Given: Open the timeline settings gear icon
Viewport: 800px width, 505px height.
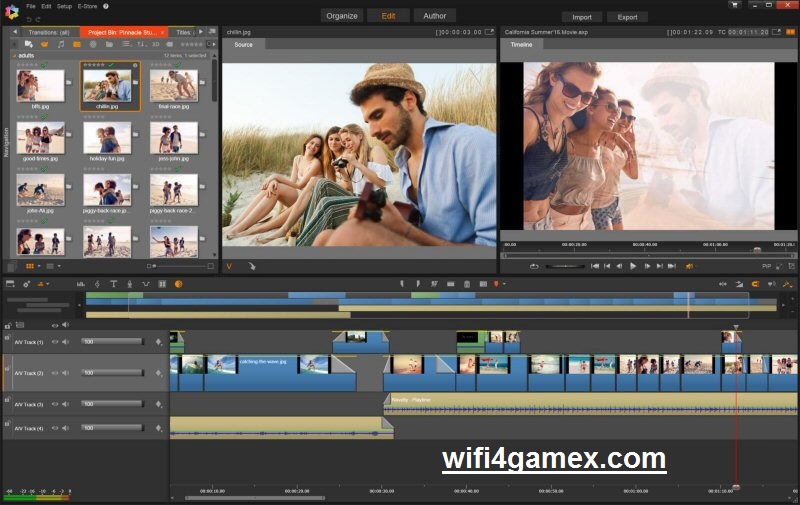Looking at the screenshot, I should pos(26,284).
